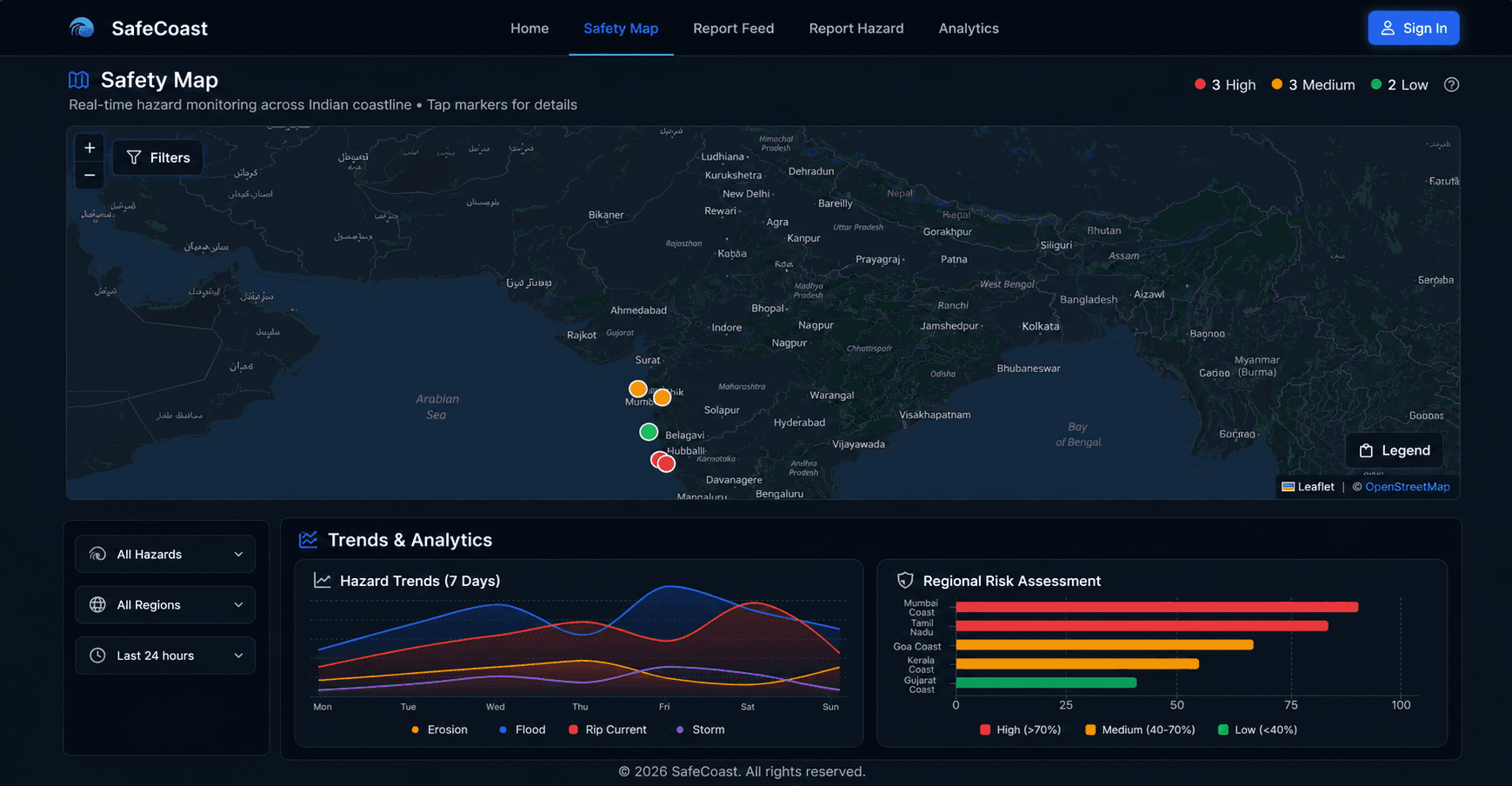Select the Safety Map nav tab

pyautogui.click(x=621, y=28)
